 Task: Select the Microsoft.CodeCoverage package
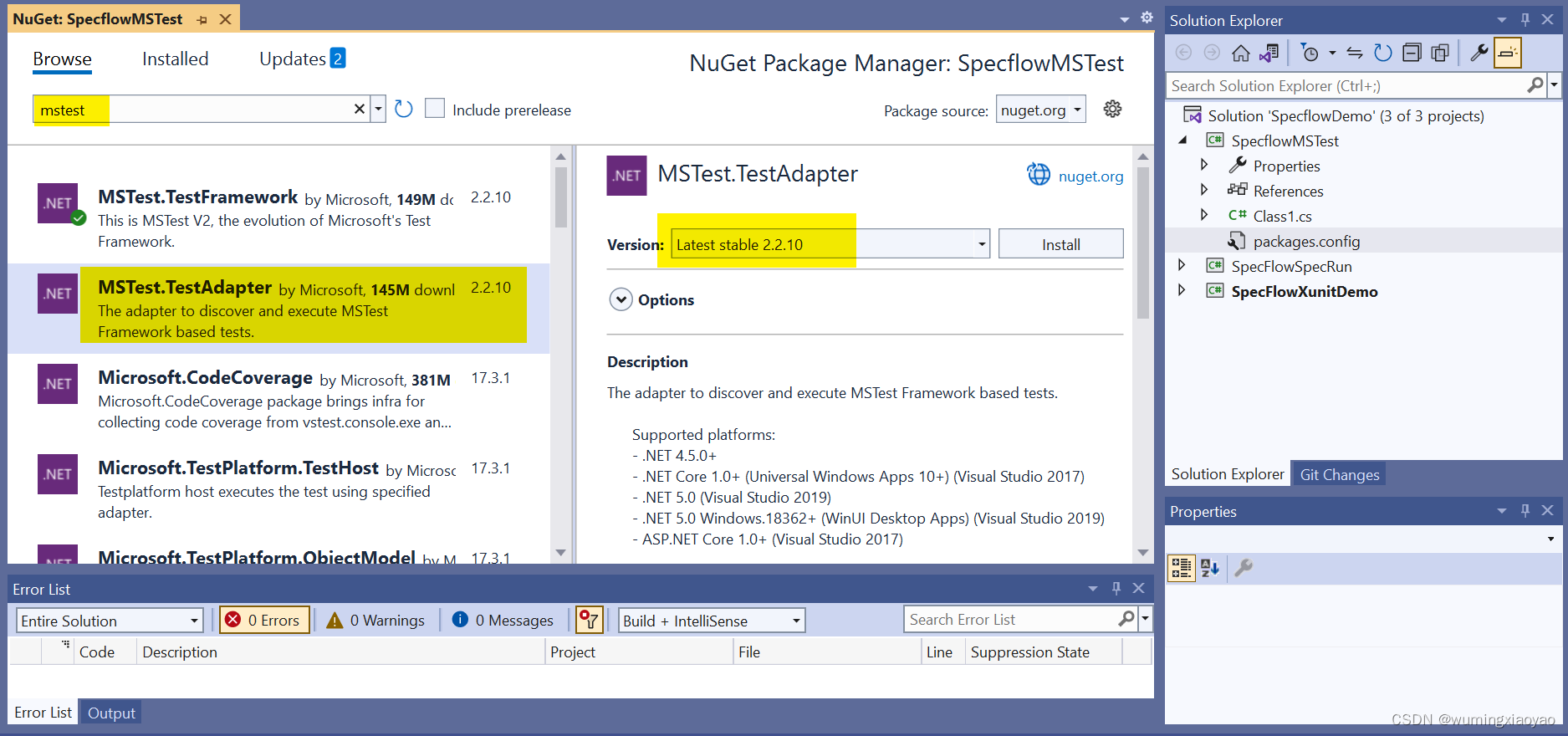[279, 399]
